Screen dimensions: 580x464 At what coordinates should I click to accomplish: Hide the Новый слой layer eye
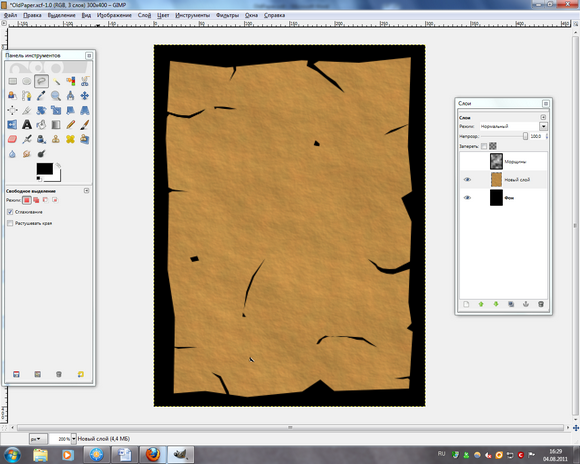467,179
